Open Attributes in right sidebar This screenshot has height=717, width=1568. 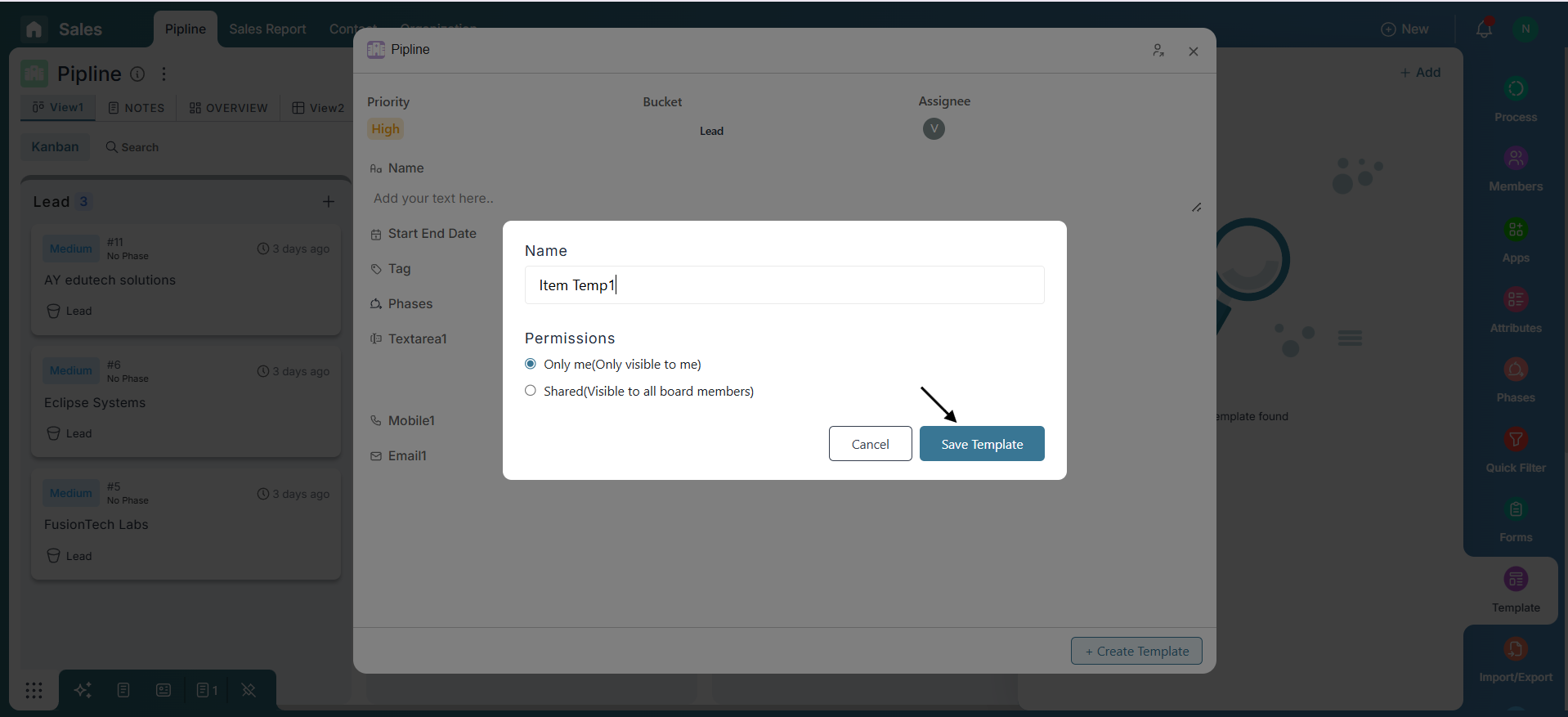pos(1515,311)
